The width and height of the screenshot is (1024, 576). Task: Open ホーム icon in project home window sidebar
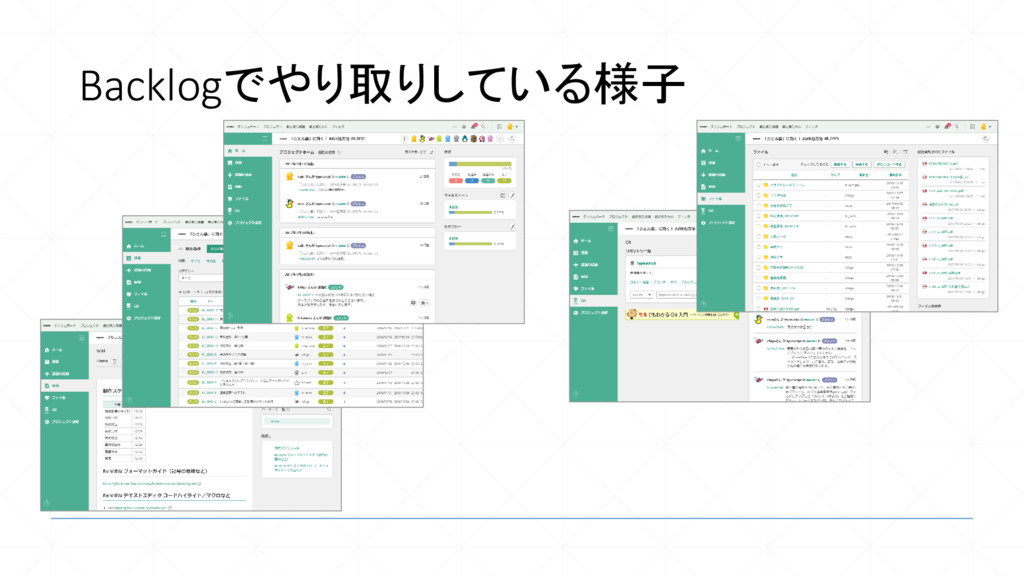point(230,151)
